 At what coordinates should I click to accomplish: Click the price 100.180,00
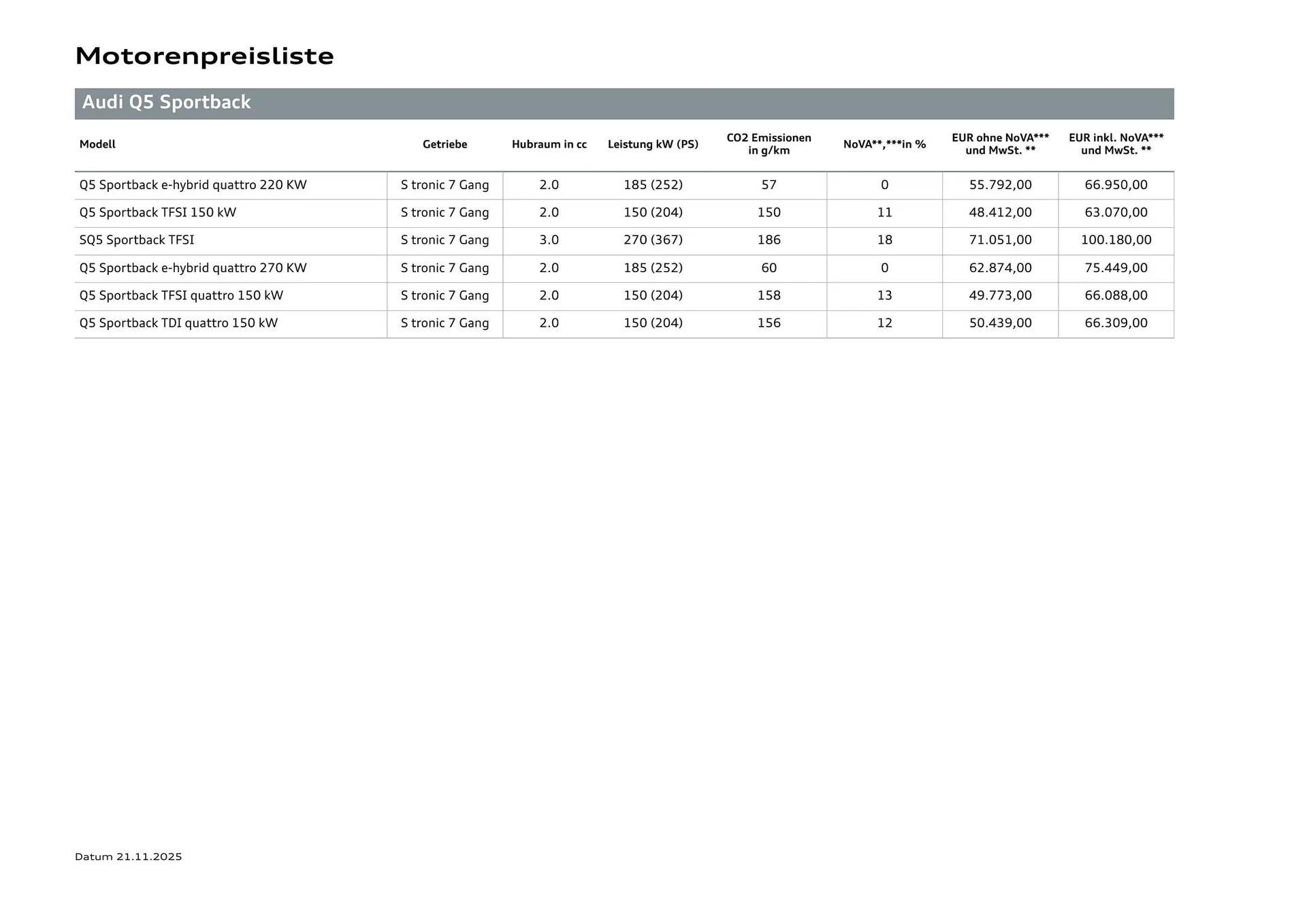pyautogui.click(x=1116, y=240)
